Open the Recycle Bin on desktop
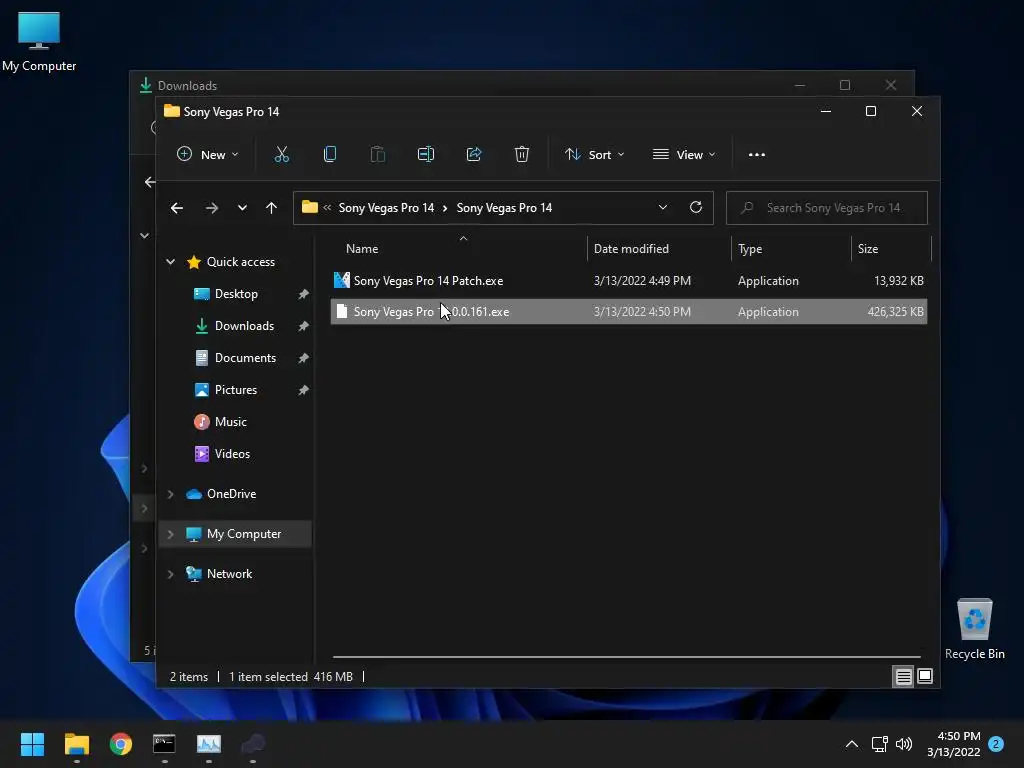 click(x=974, y=629)
